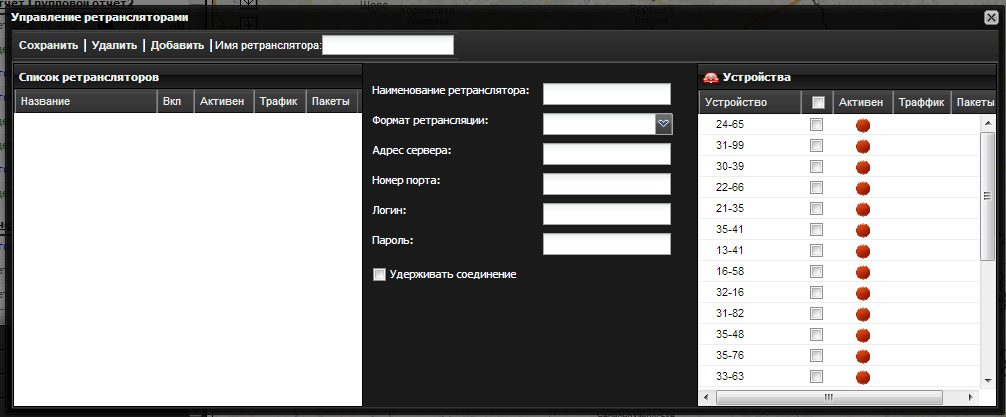Enable Удерживать соединение checkbox
Image resolution: width=1006 pixels, height=417 pixels.
coord(379,274)
